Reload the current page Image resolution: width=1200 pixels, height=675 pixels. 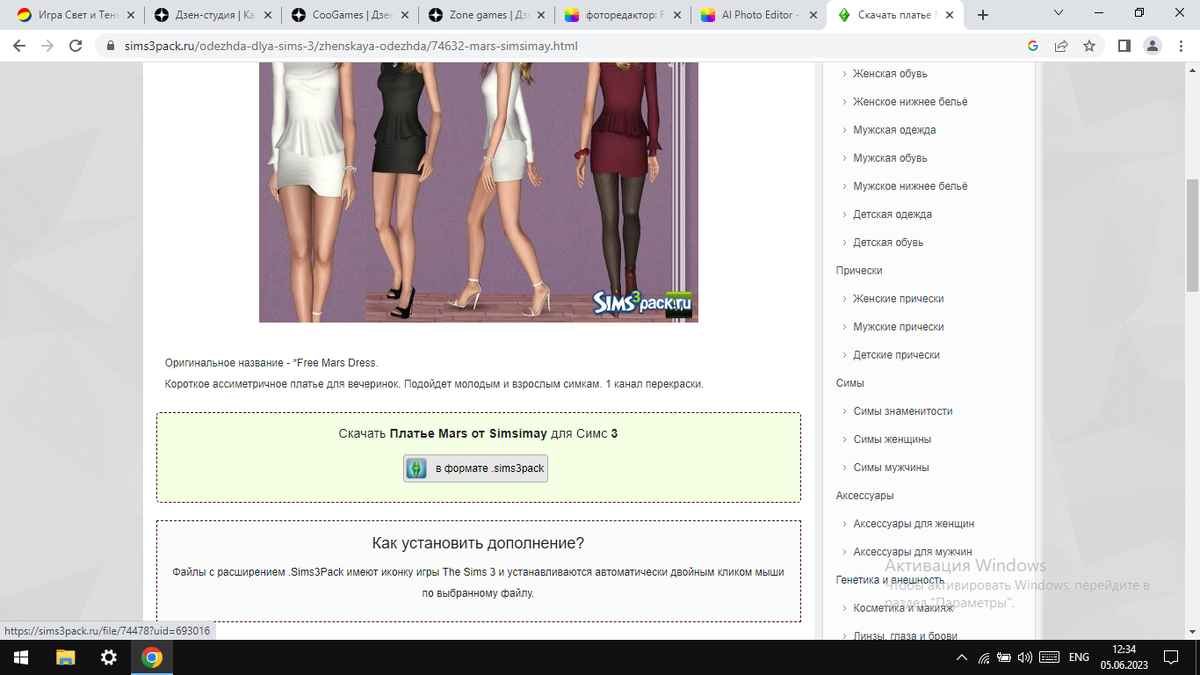click(x=76, y=46)
